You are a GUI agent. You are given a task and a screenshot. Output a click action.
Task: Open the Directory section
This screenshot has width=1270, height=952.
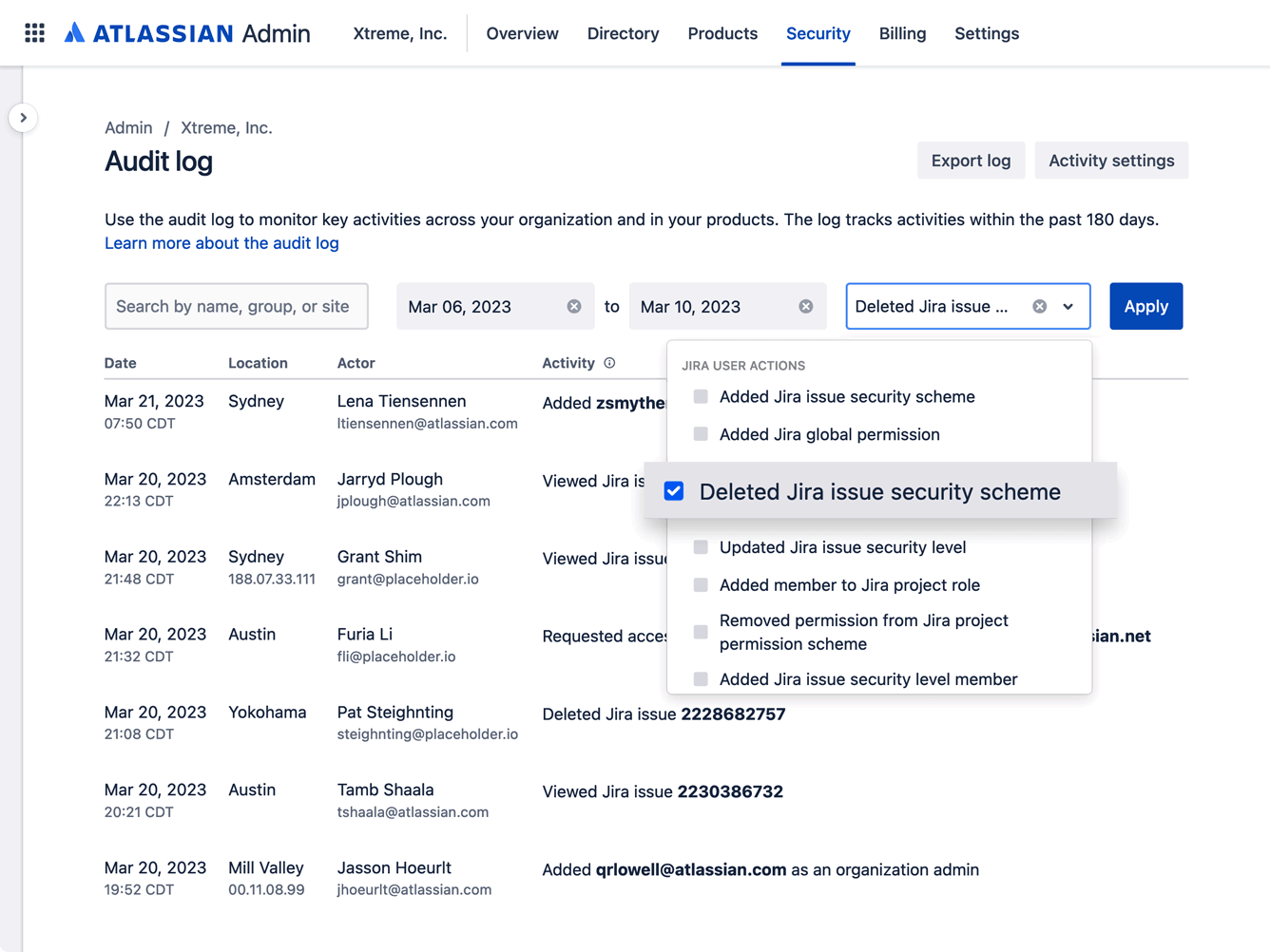623,33
